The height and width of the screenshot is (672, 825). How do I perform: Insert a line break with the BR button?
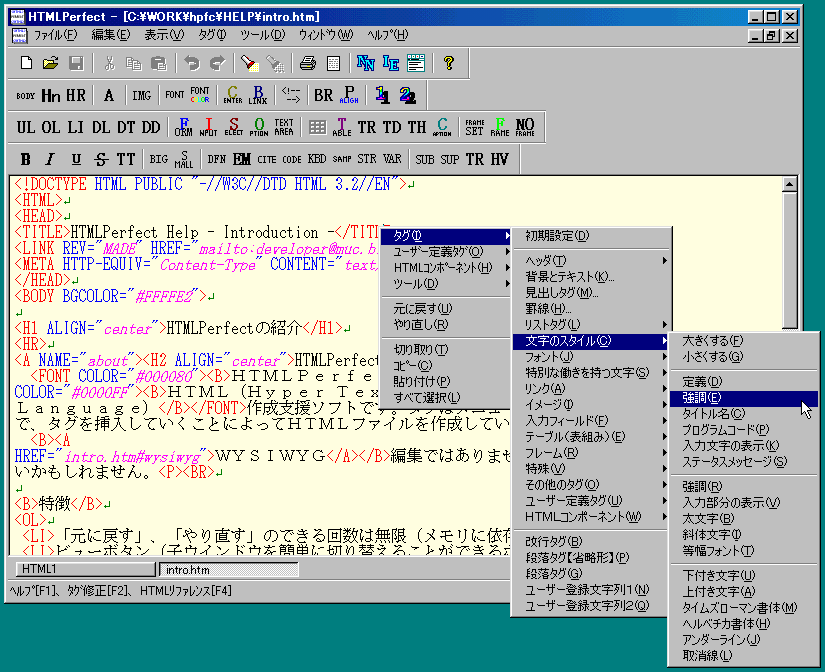pos(324,95)
